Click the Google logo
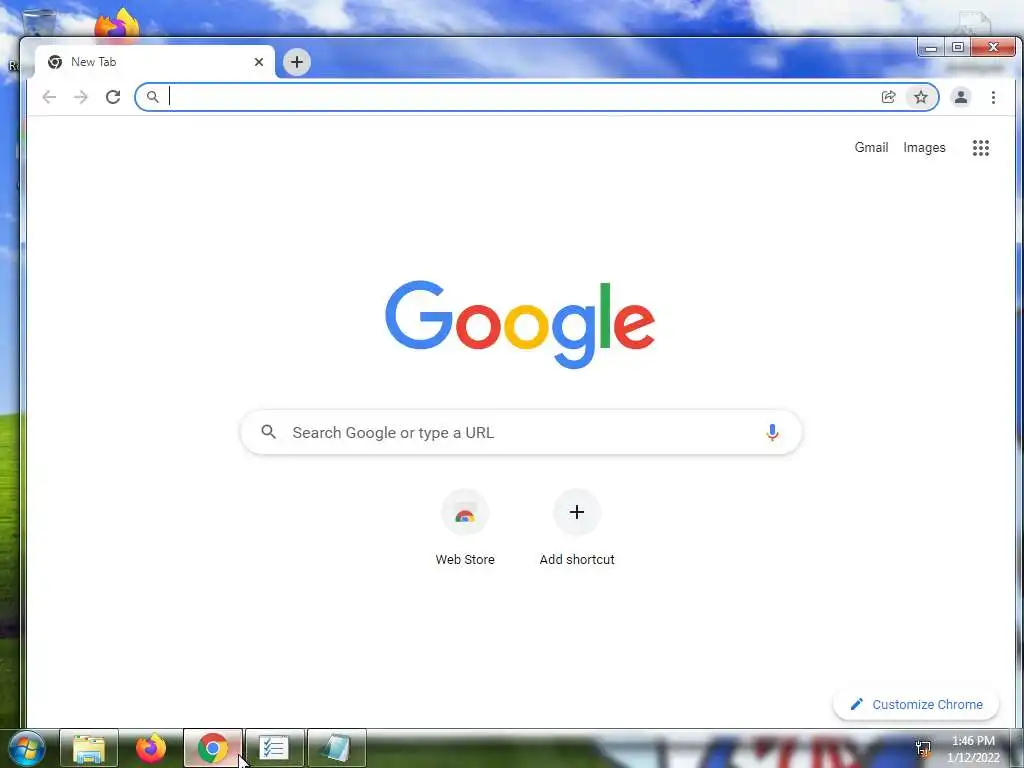Screen dimensions: 1024x768 point(520,324)
